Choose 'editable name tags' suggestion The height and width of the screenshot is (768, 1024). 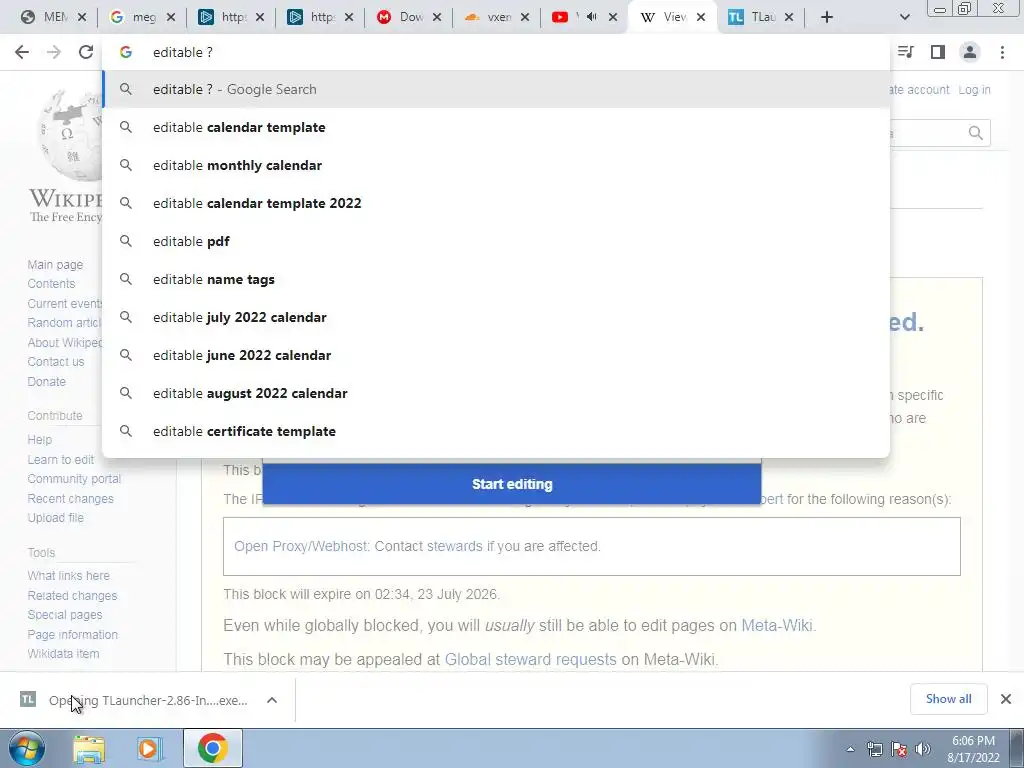(496, 279)
